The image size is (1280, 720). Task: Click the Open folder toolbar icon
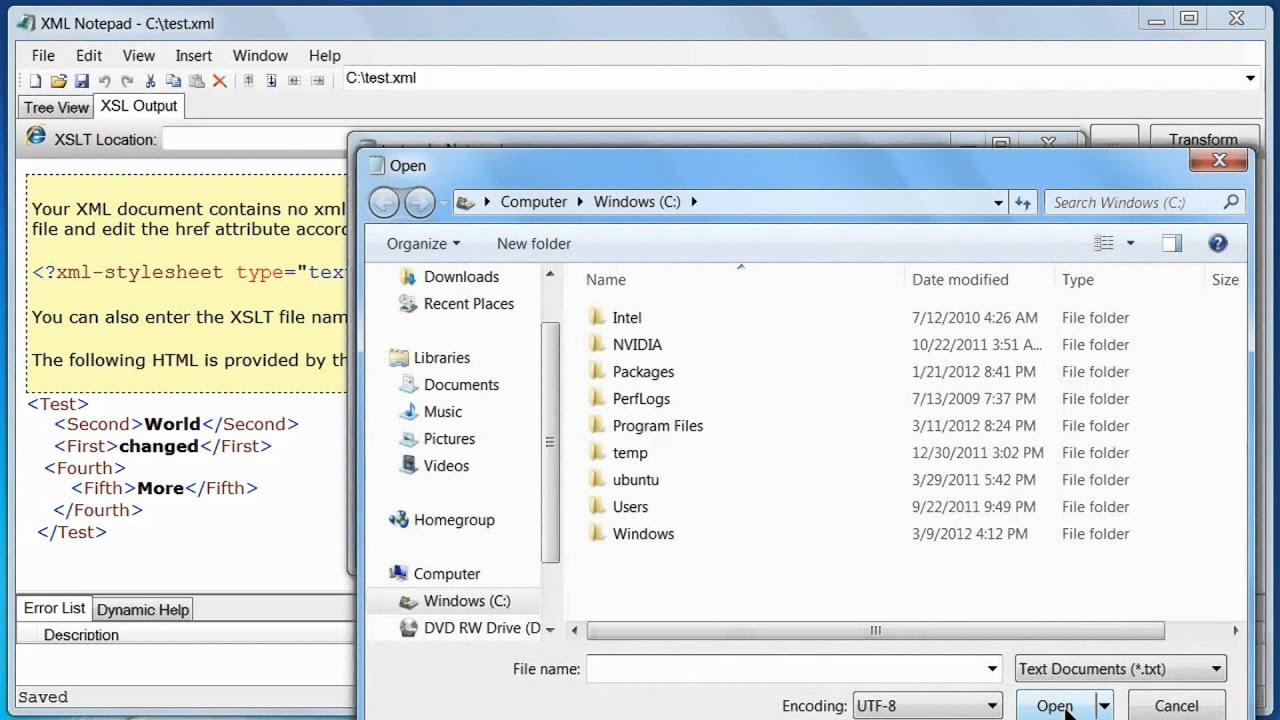(58, 81)
